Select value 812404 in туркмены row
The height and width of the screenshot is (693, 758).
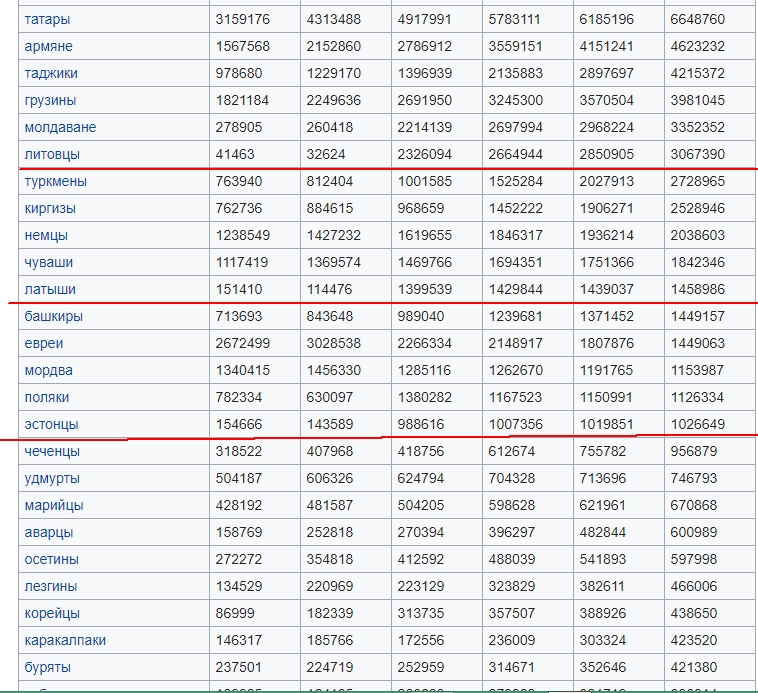point(330,182)
